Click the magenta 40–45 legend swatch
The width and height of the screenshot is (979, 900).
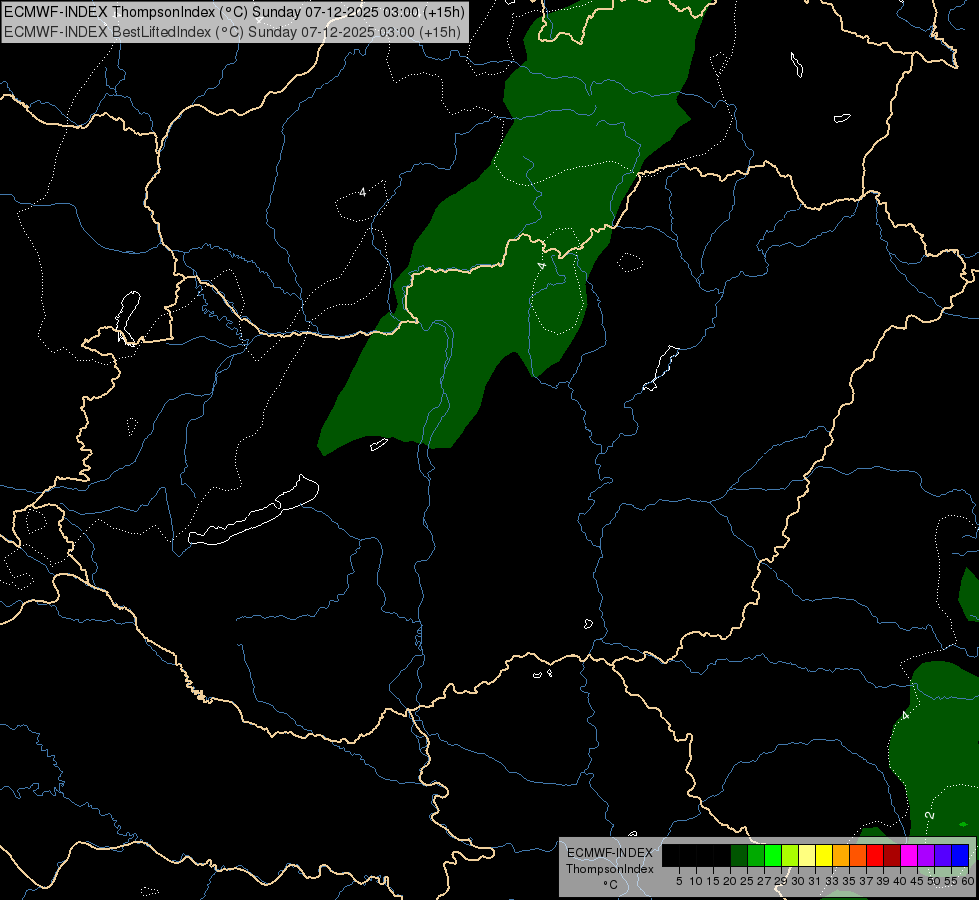click(909, 855)
